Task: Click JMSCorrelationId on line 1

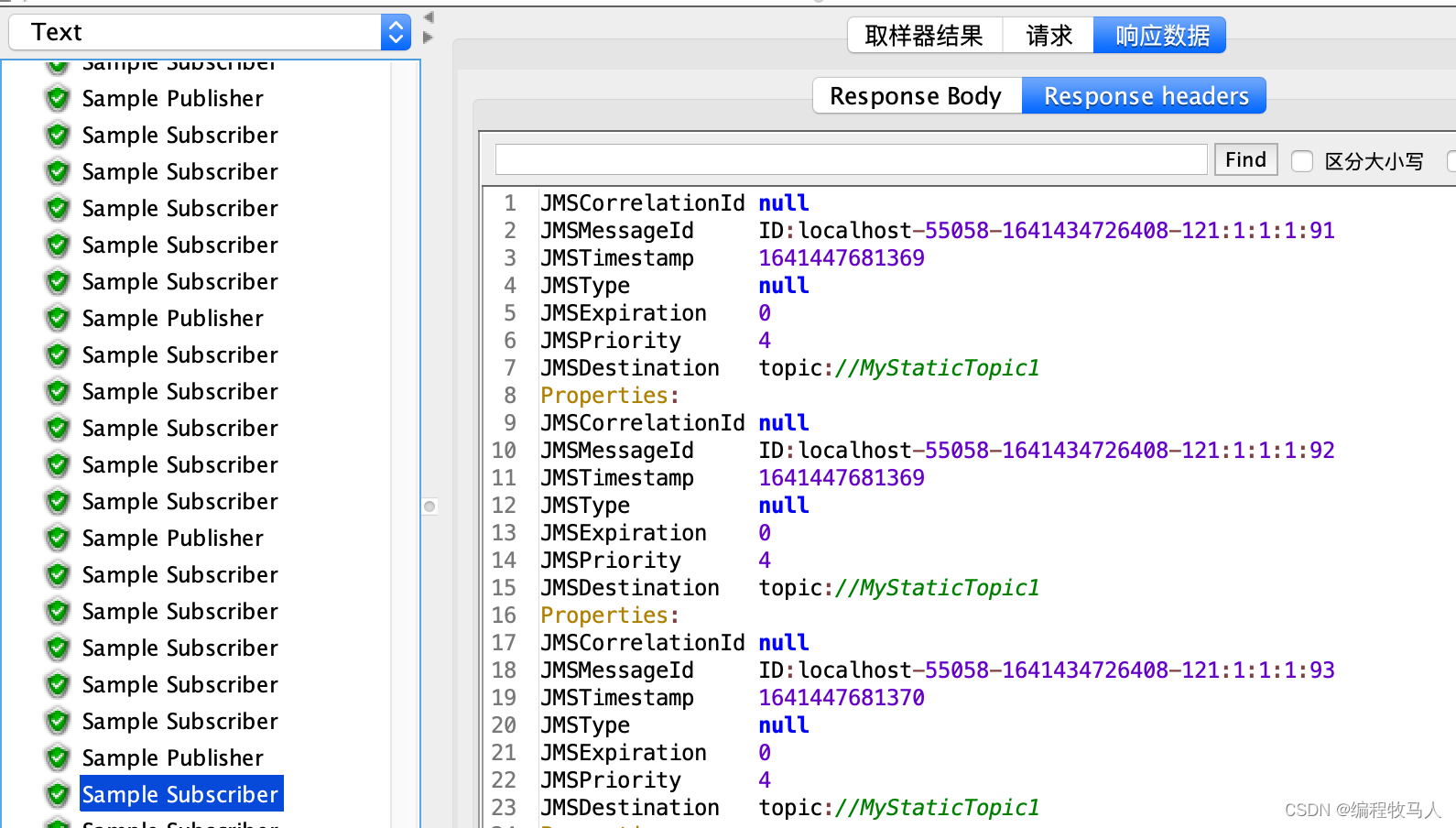Action: [x=643, y=202]
